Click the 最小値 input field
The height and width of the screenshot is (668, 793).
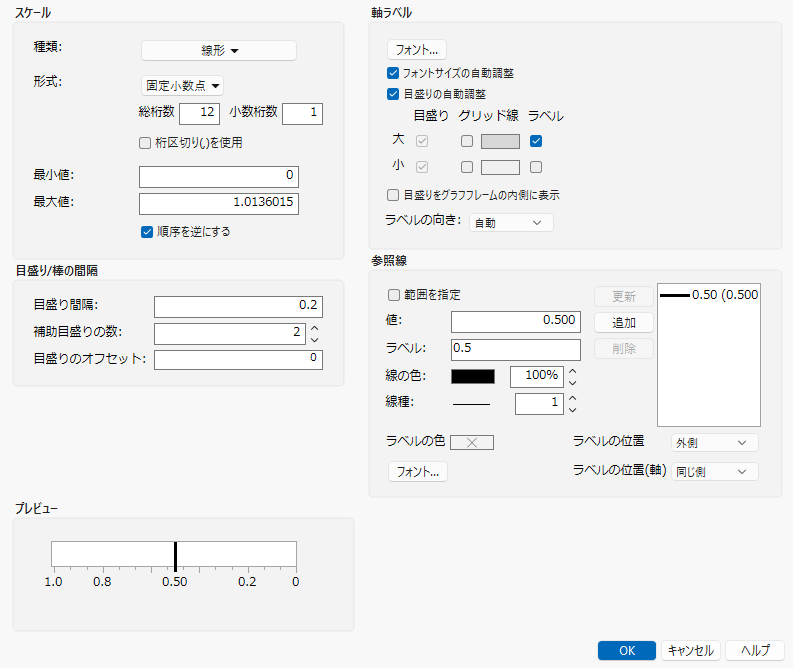click(x=219, y=176)
